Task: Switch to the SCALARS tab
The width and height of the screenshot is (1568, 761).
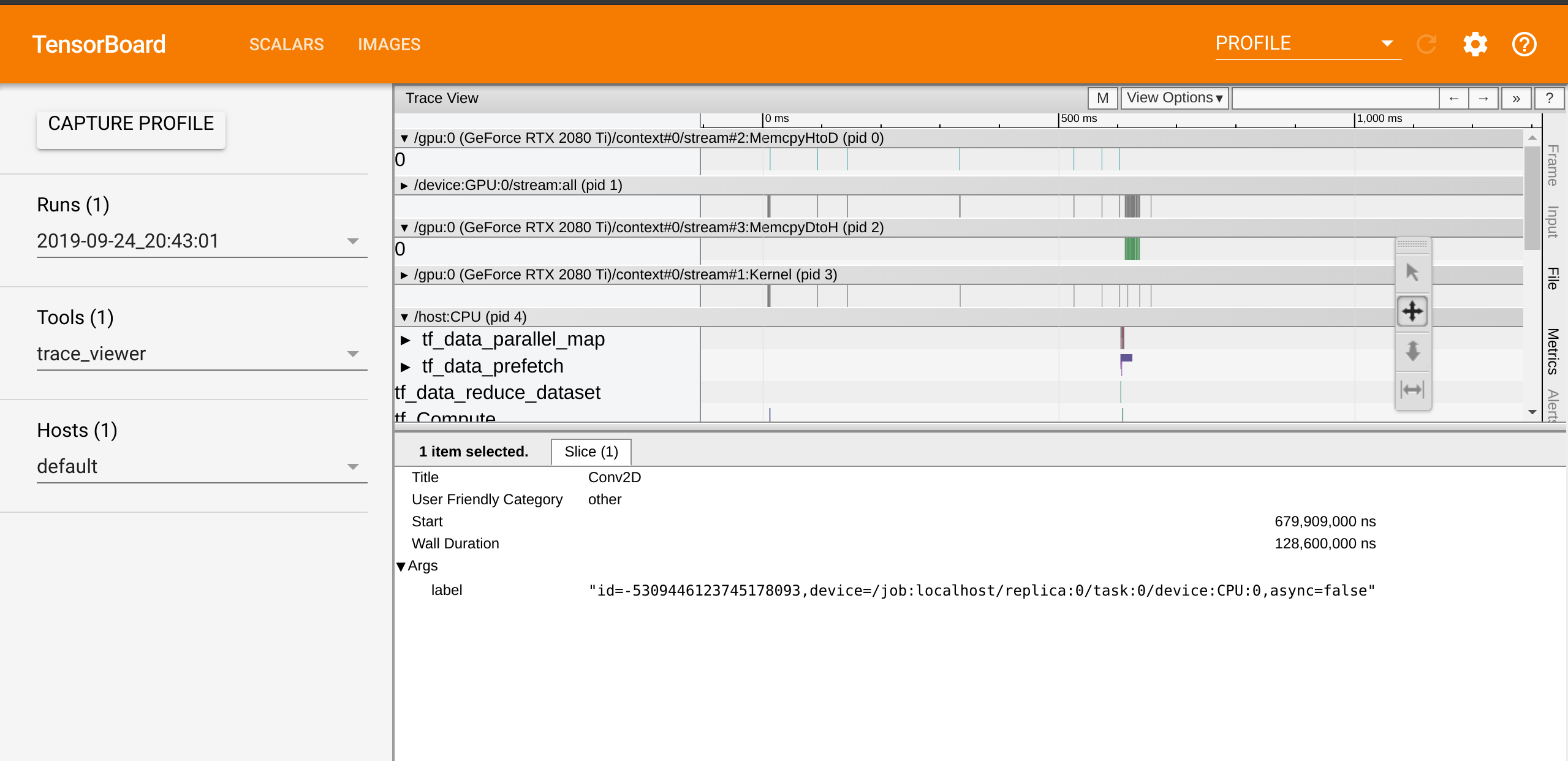Action: pos(286,44)
